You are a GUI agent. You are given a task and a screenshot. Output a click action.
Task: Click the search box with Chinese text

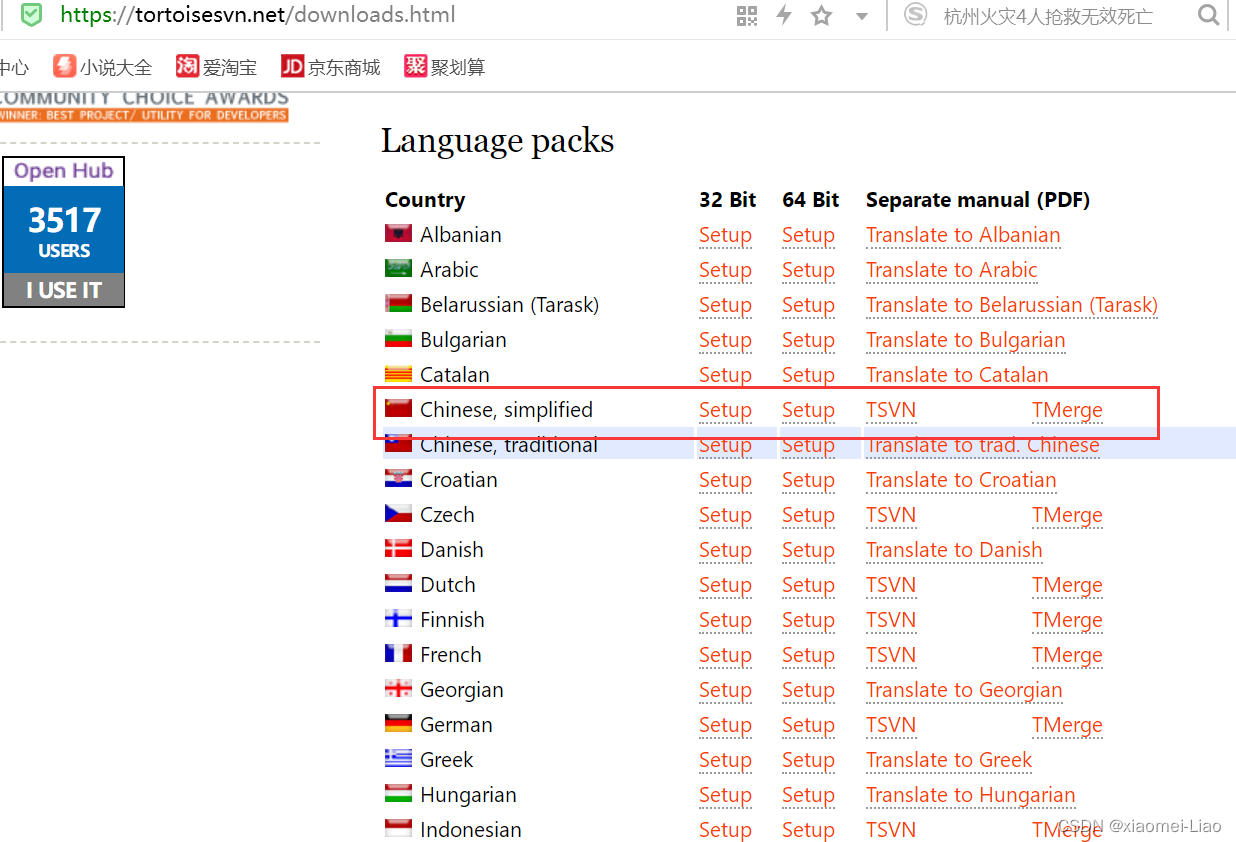click(1048, 16)
